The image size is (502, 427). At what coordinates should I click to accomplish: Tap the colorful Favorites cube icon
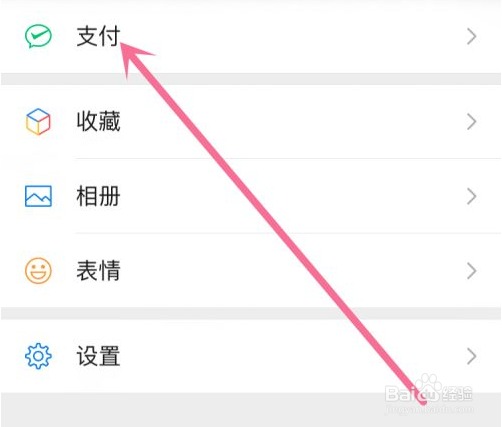click(38, 122)
